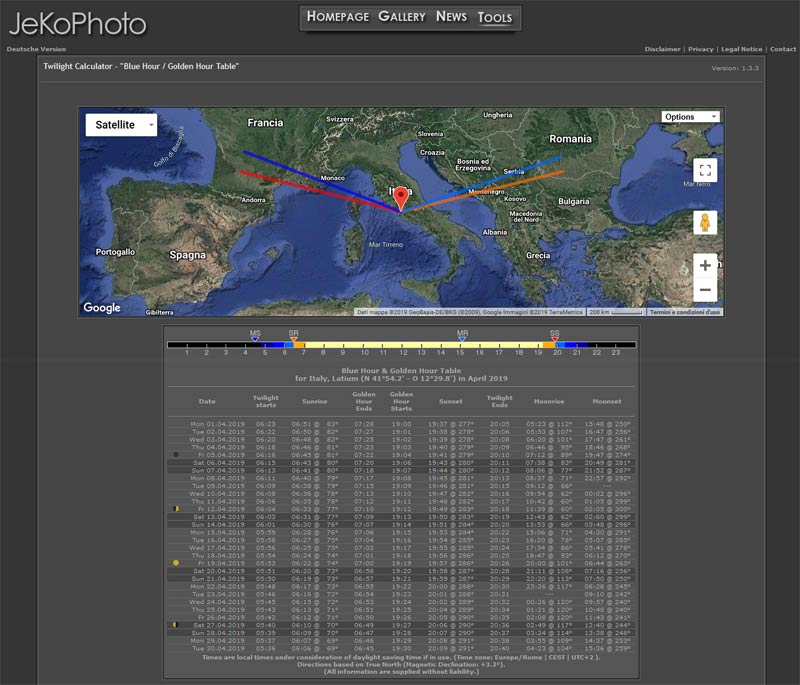Open the Tools menu item
This screenshot has height=685, width=800.
pyautogui.click(x=494, y=18)
